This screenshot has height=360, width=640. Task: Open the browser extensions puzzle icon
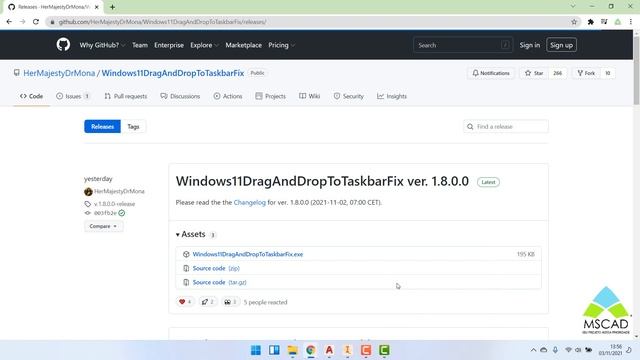[x=590, y=22]
